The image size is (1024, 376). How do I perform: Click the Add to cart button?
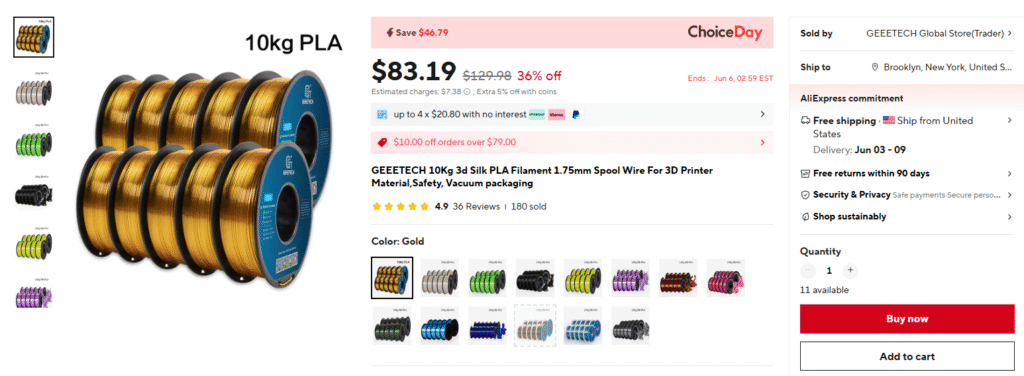point(907,356)
